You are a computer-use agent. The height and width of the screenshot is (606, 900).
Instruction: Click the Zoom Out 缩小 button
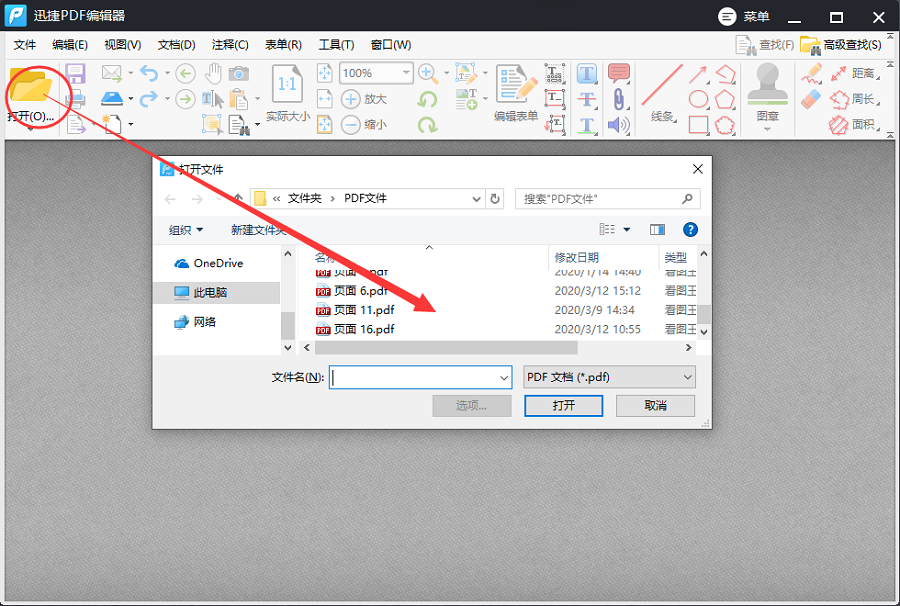point(364,125)
